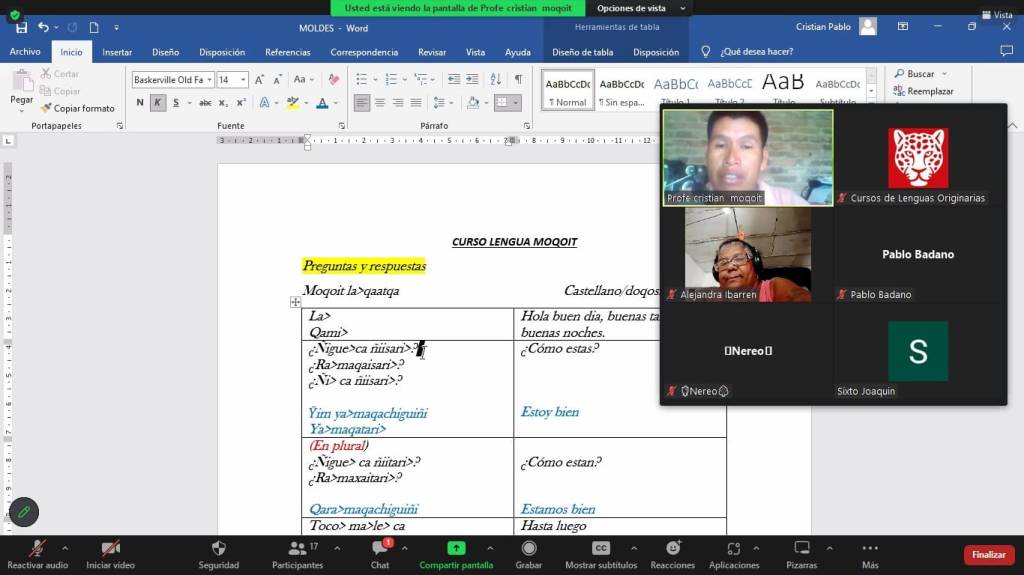Image resolution: width=1024 pixels, height=575 pixels.
Task: Start recording with Grabar button
Action: [x=529, y=549]
